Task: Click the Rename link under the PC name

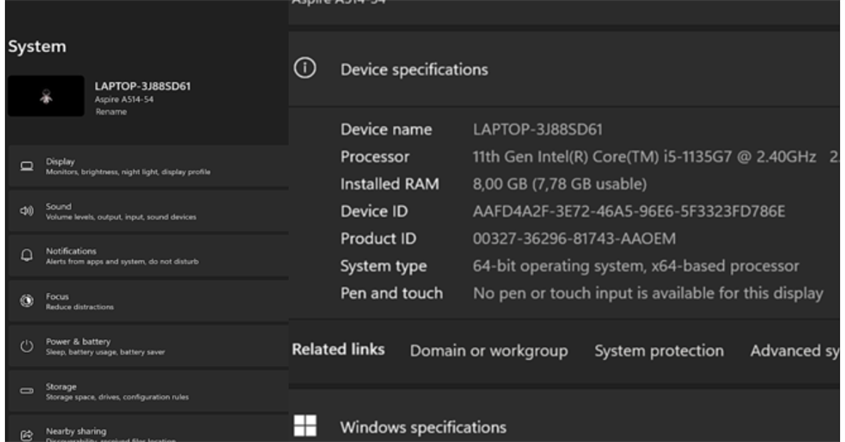Action: pyautogui.click(x=111, y=112)
